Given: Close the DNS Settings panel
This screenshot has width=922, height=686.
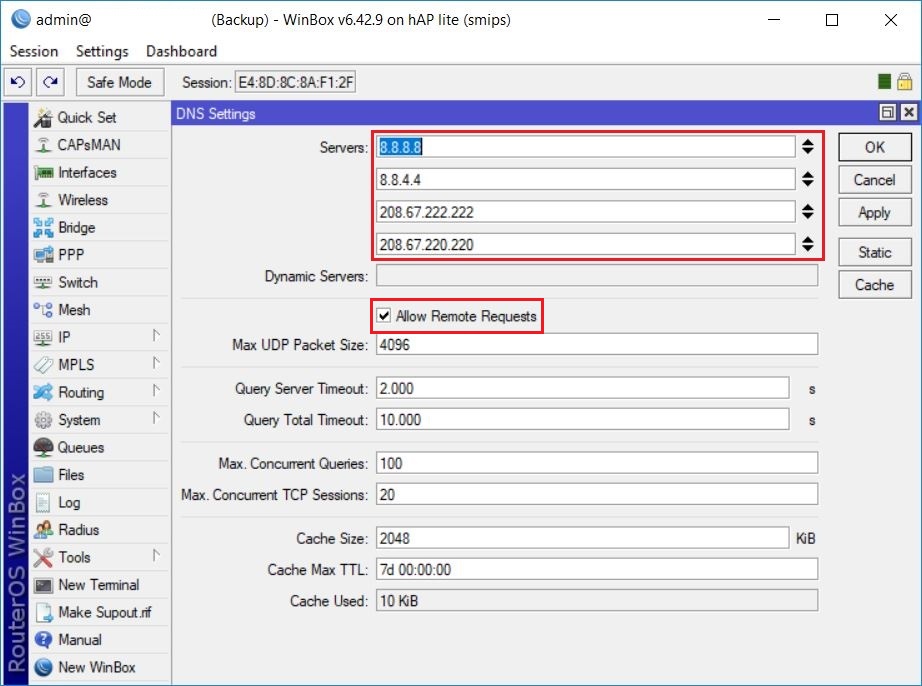Looking at the screenshot, I should (908, 112).
